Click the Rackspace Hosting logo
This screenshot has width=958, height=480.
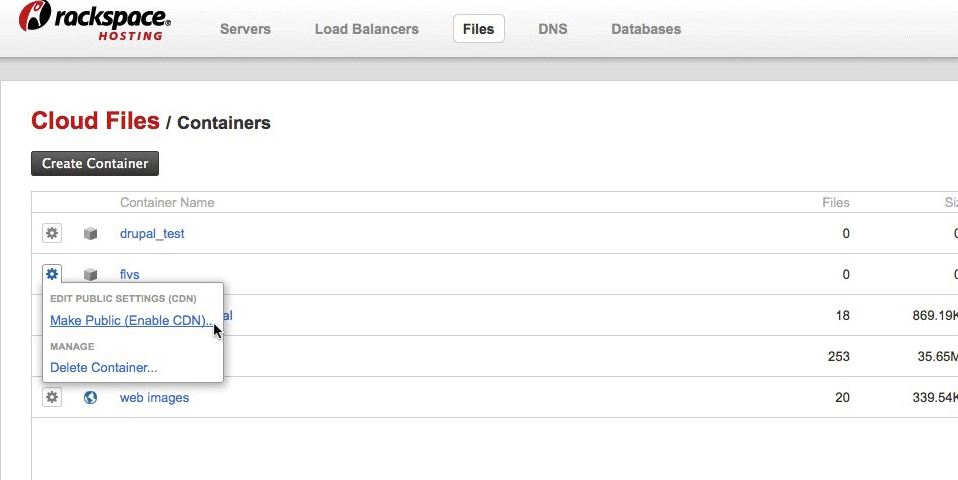point(95,20)
